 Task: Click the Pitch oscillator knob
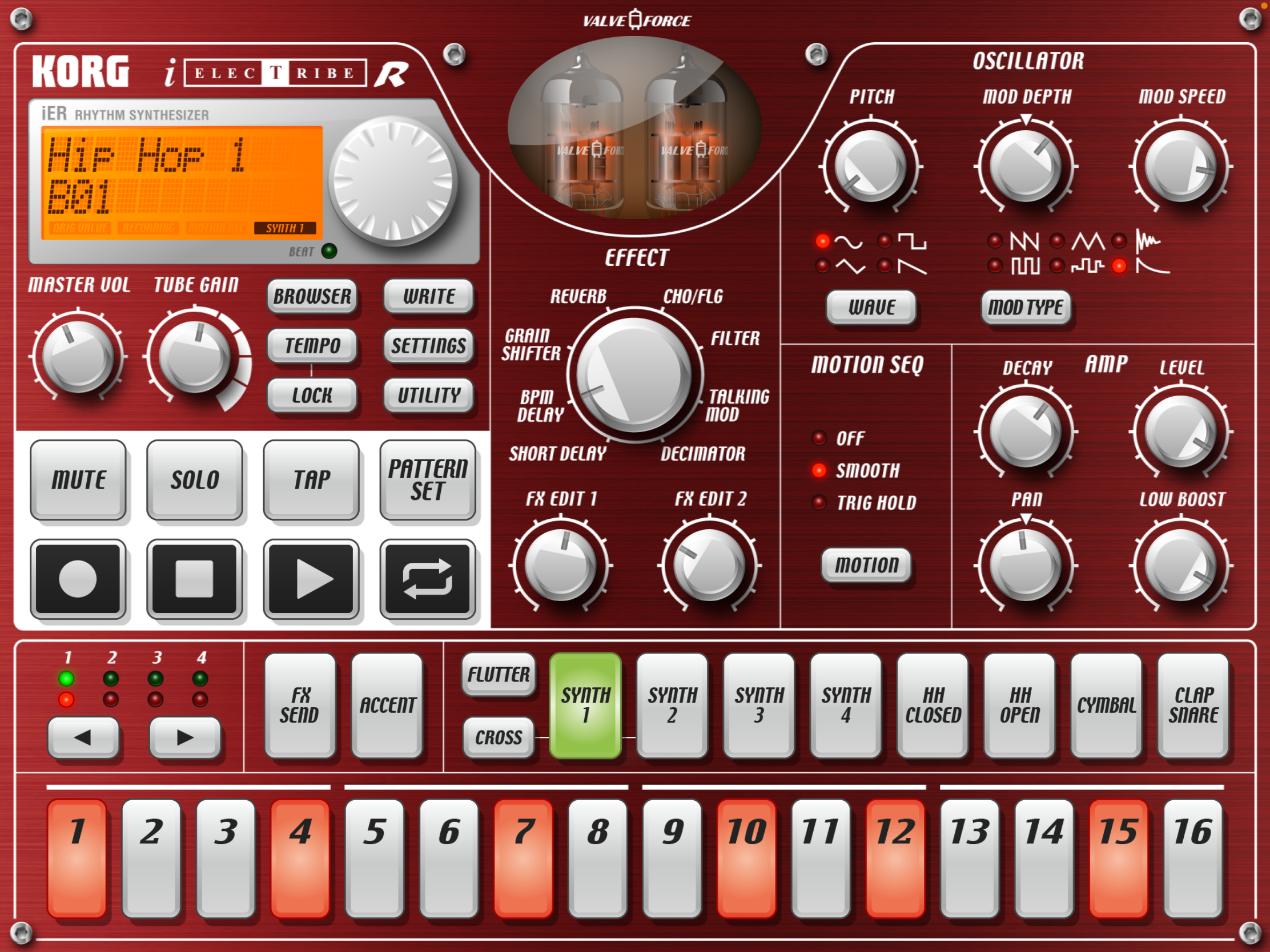[x=870, y=167]
